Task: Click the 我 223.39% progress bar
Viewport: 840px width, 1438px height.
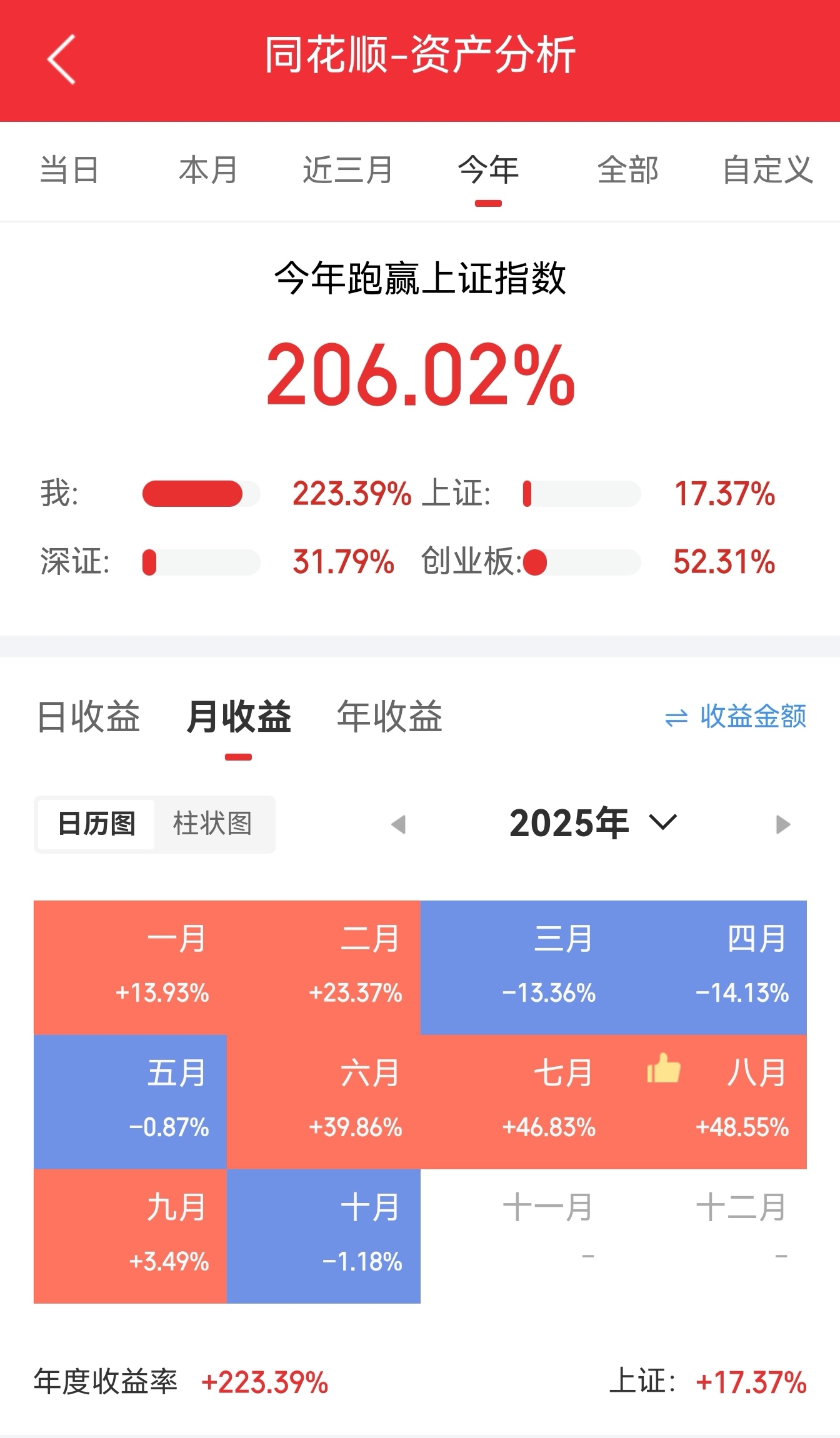Action: click(x=201, y=494)
